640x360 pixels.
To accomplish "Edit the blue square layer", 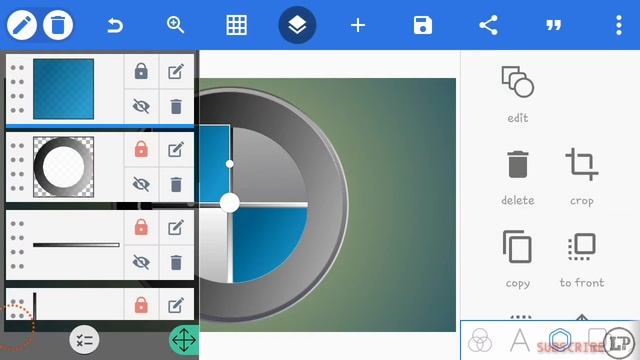I will tap(176, 71).
